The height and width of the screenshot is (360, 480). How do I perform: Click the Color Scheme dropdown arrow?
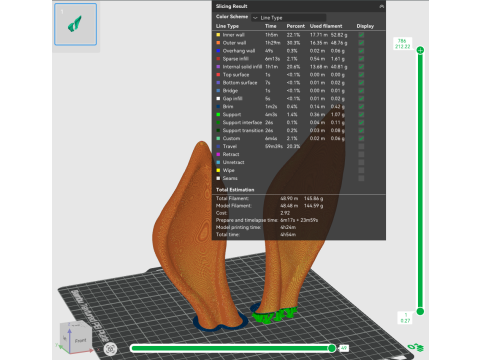(255, 18)
